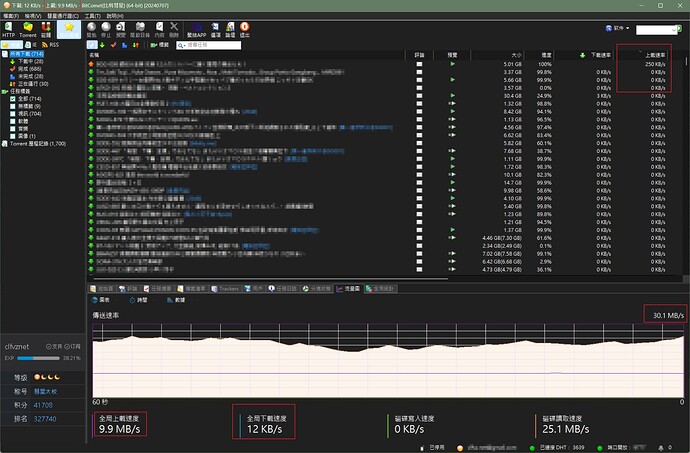Click the 327740 rank link
The height and width of the screenshot is (453, 690).
pyautogui.click(x=45, y=419)
